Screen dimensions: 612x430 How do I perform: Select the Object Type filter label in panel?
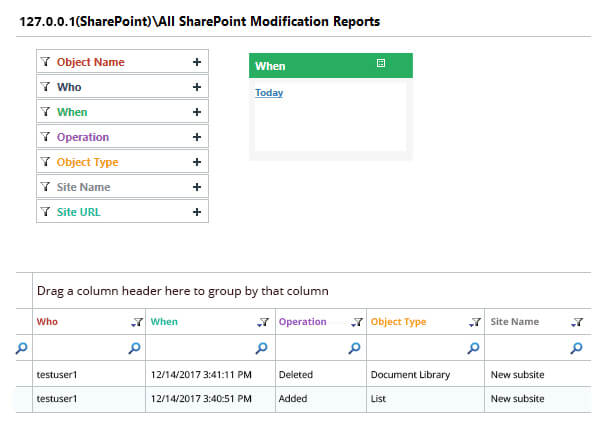(x=87, y=162)
